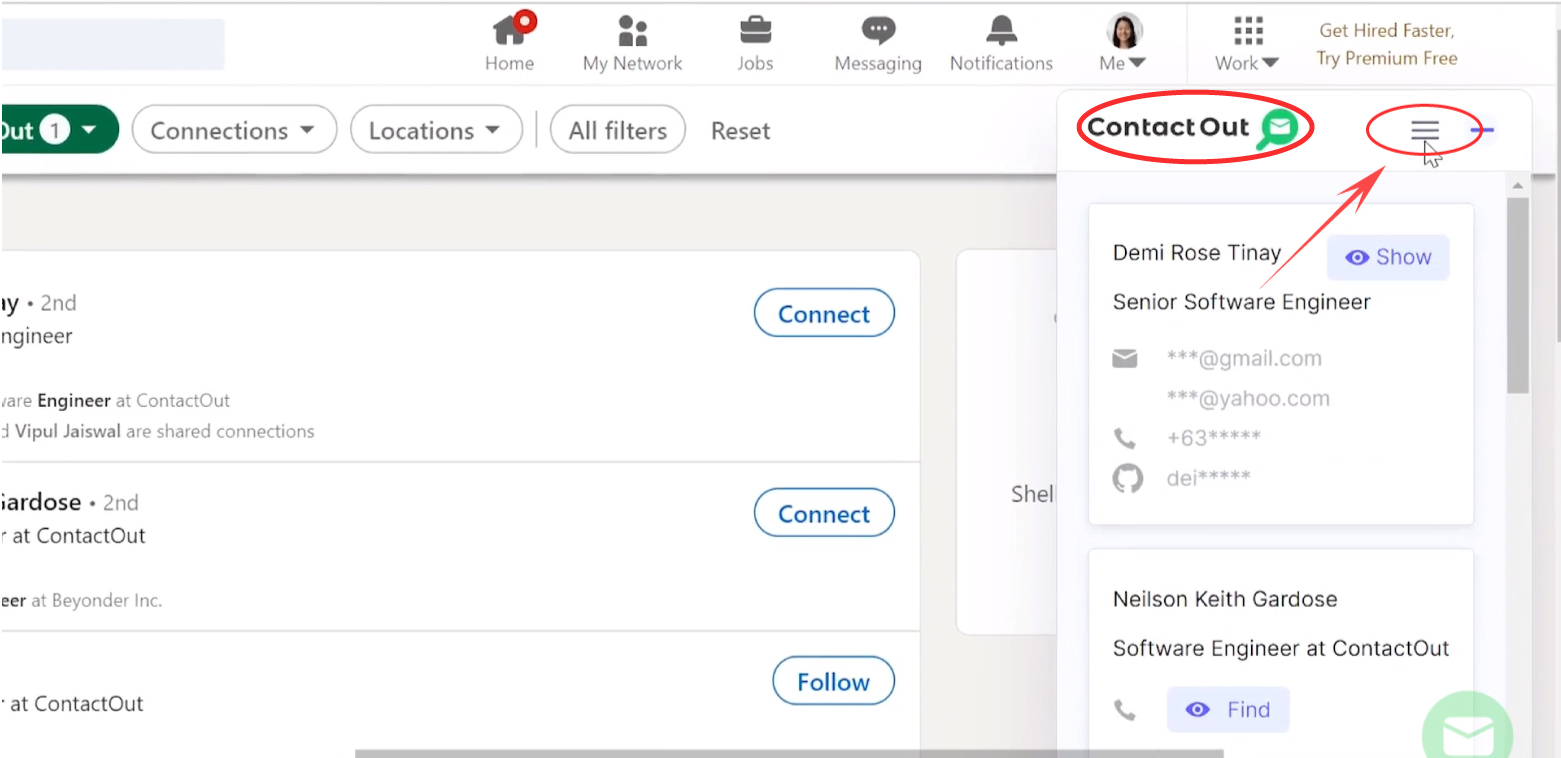Click the ContactOut logo
This screenshot has height=758, width=1561.
point(1192,128)
